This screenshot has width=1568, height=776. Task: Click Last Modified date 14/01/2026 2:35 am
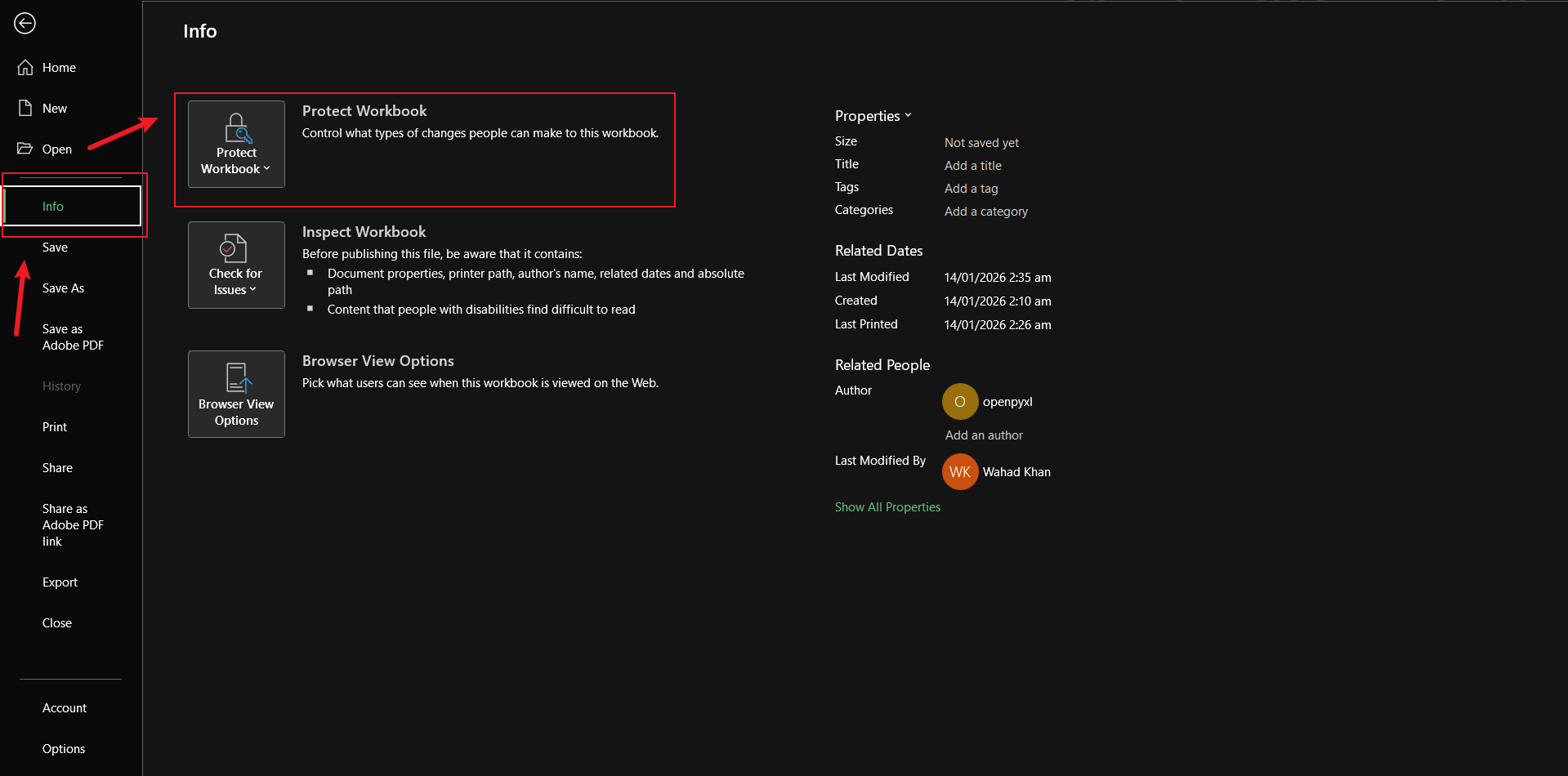[x=998, y=278]
